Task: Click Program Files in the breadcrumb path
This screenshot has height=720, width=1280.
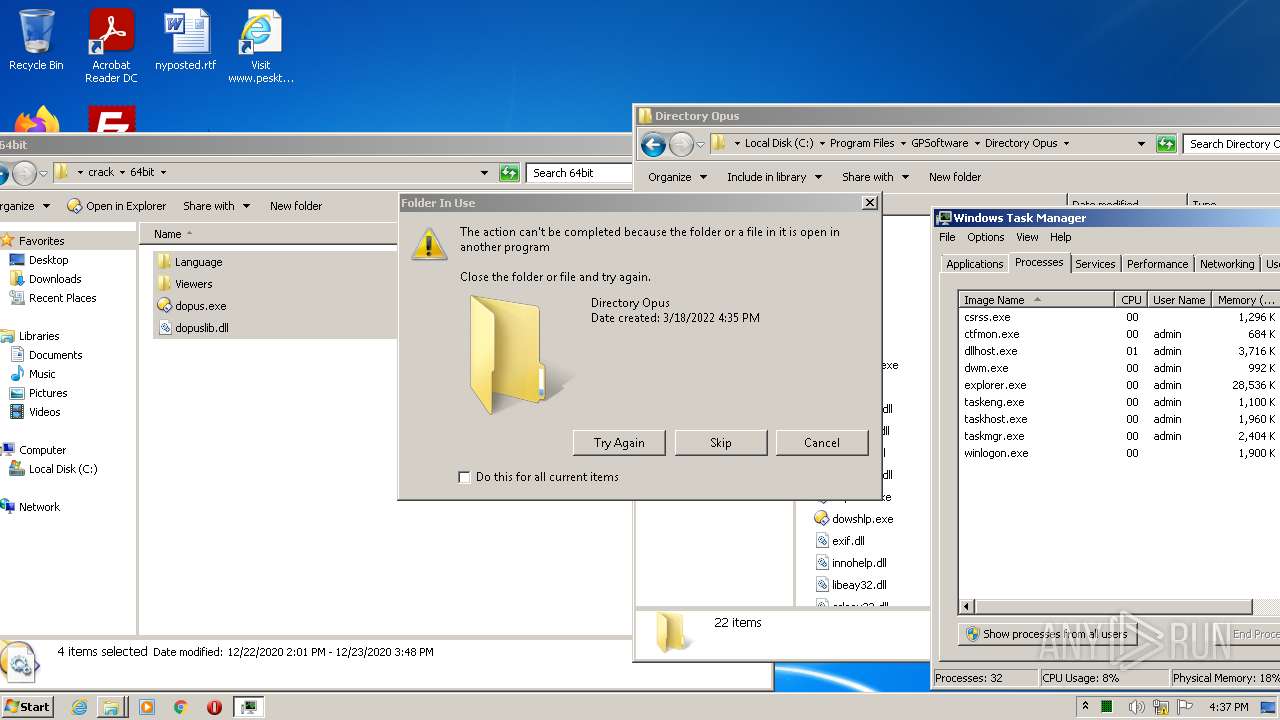Action: [862, 143]
